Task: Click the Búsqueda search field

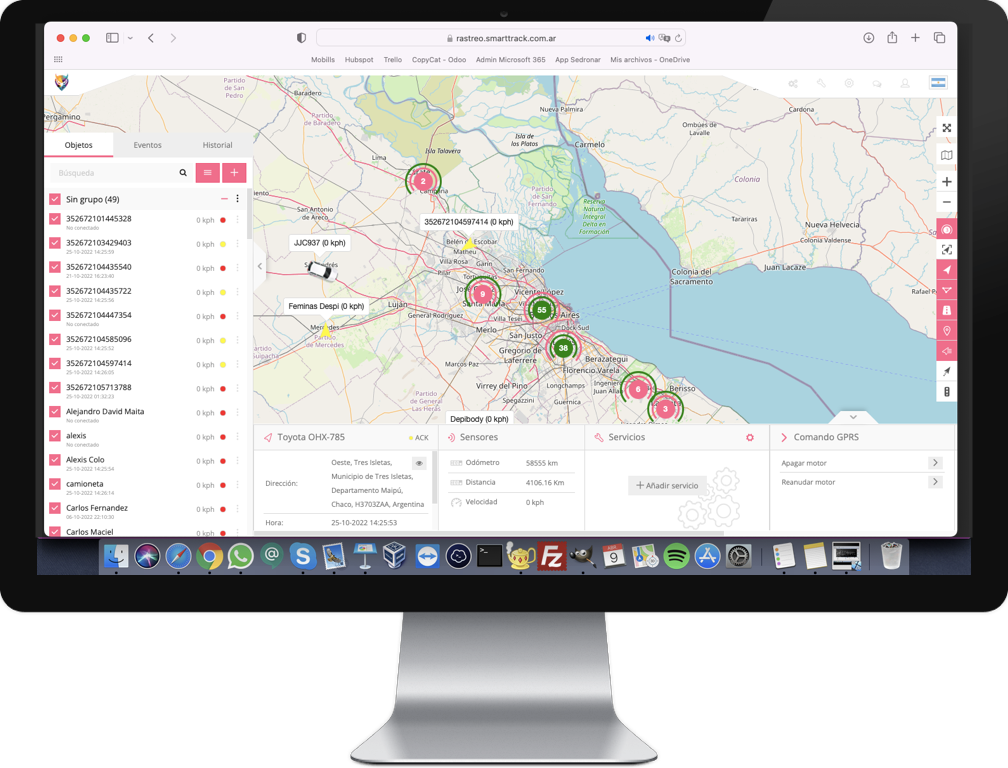Action: (x=110, y=172)
